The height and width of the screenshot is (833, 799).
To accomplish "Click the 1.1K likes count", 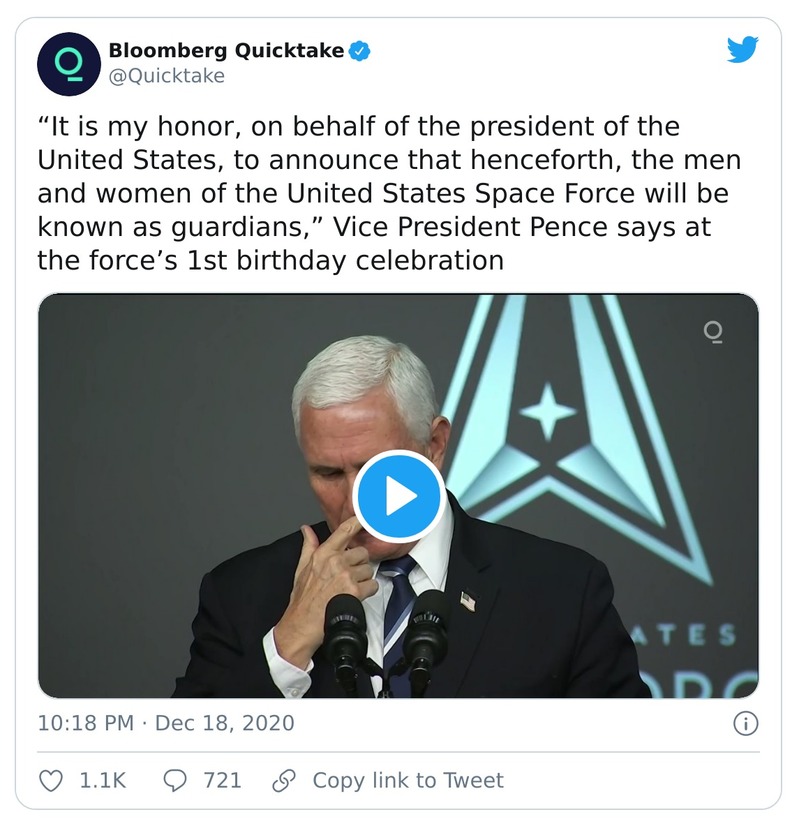I will [x=102, y=780].
